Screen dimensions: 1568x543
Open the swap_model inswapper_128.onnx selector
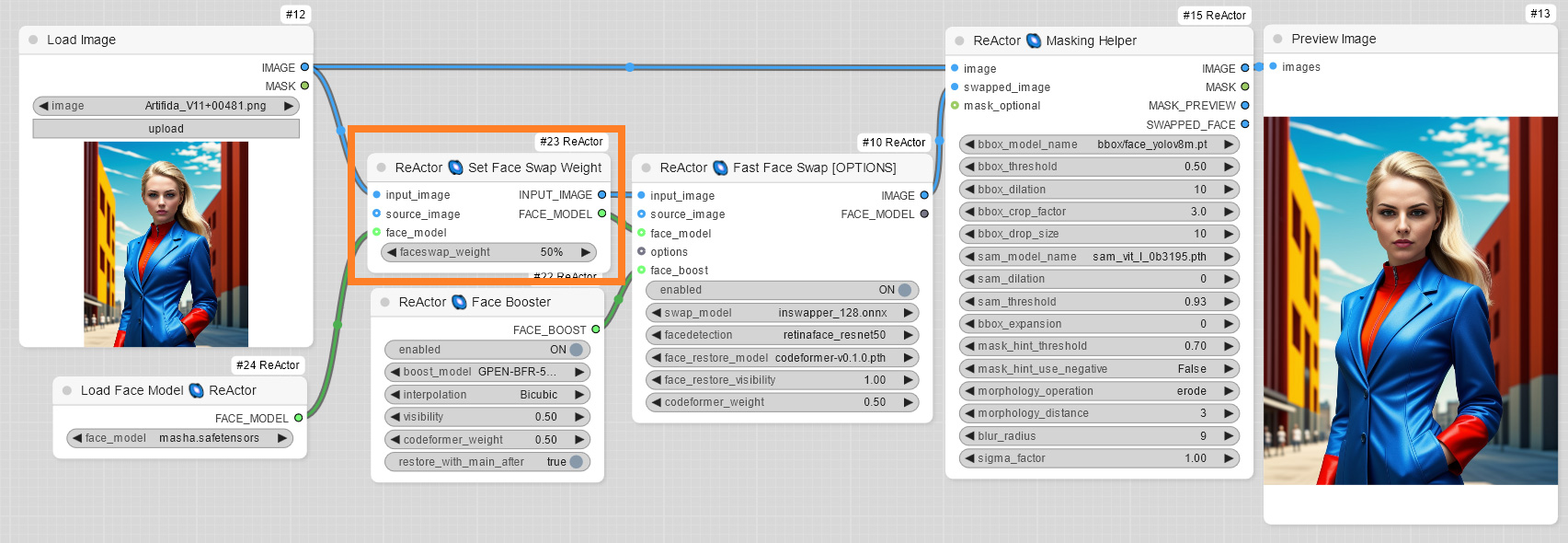point(782,313)
